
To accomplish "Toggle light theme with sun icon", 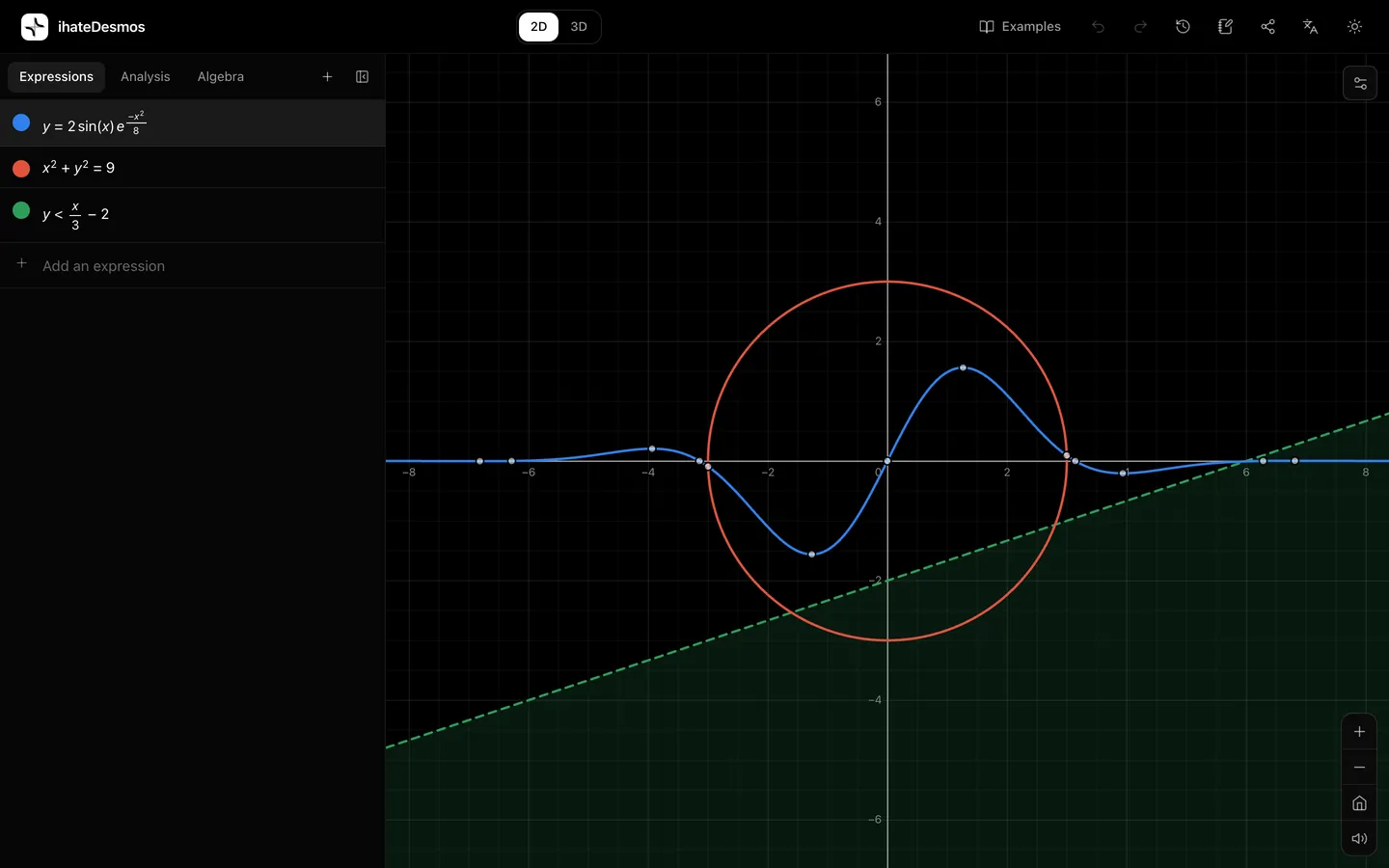I will click(x=1354, y=27).
